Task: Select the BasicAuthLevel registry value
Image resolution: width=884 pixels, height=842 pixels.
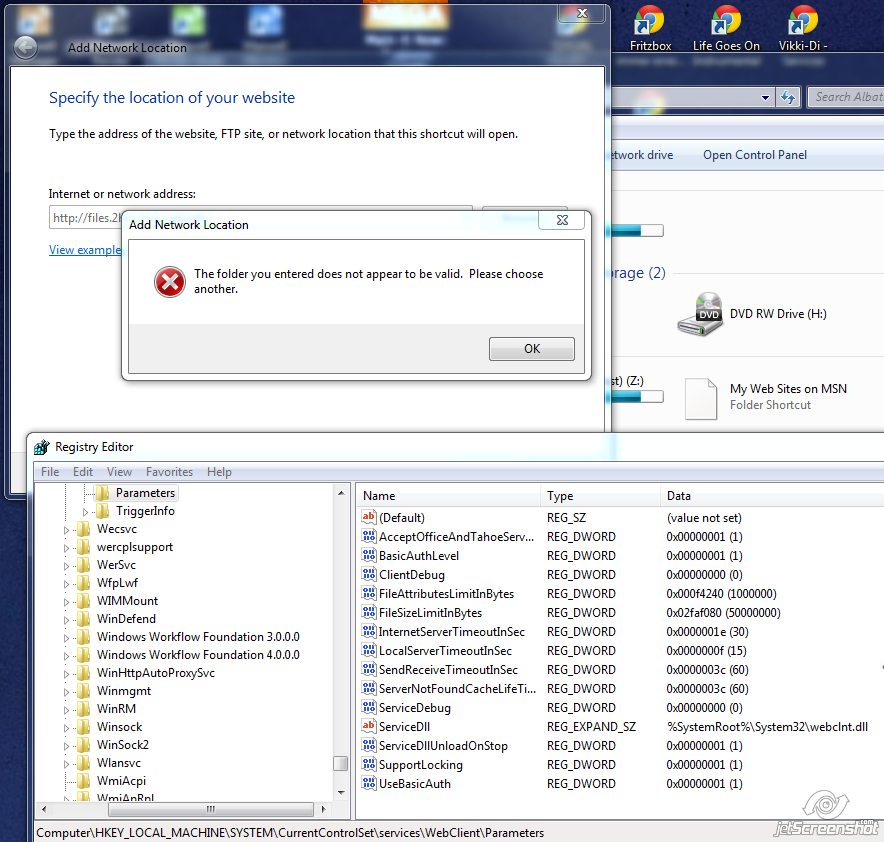Action: [419, 556]
